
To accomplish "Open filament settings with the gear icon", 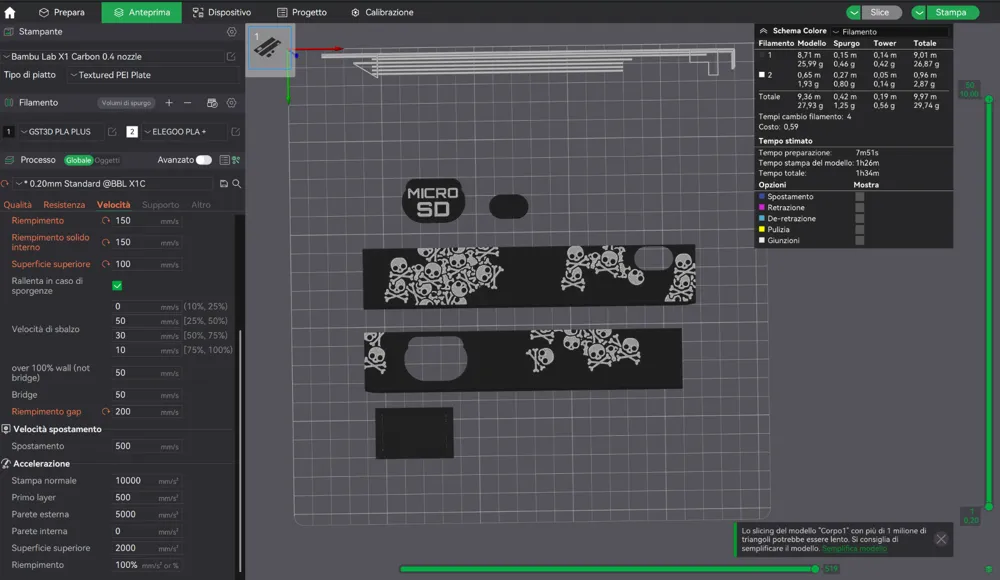I will pyautogui.click(x=230, y=103).
